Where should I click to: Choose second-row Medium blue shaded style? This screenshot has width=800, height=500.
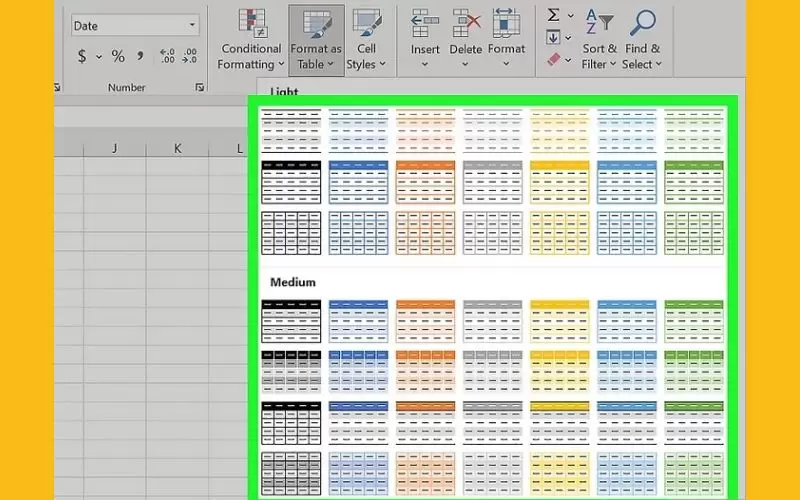[x=358, y=372]
